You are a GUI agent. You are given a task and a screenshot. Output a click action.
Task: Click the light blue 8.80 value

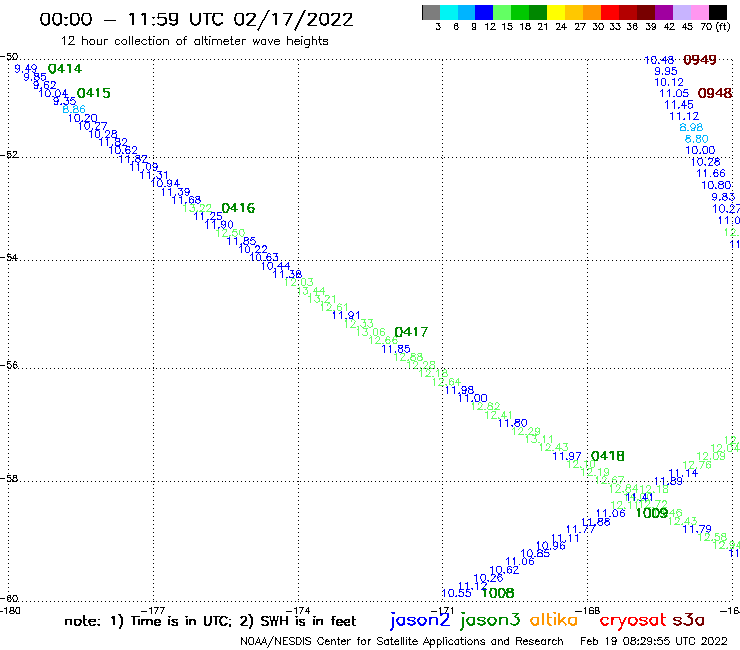697,139
